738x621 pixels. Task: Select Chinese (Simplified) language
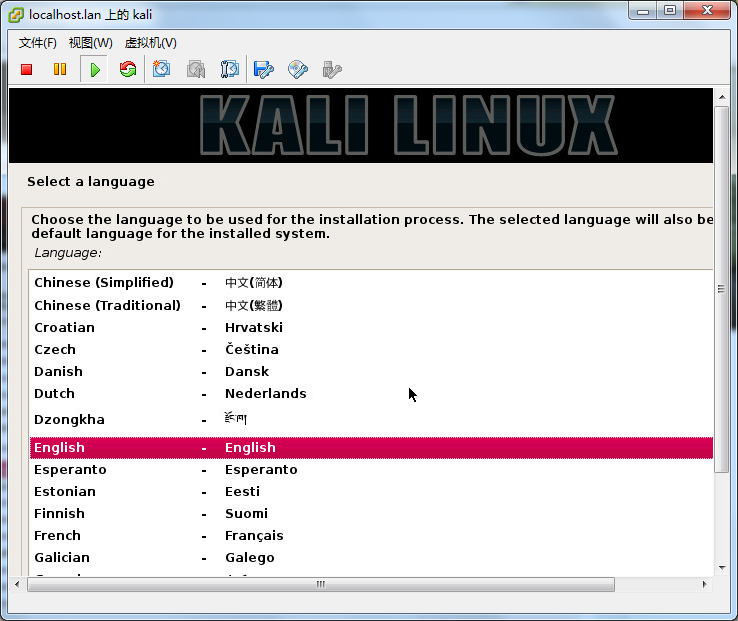371,282
